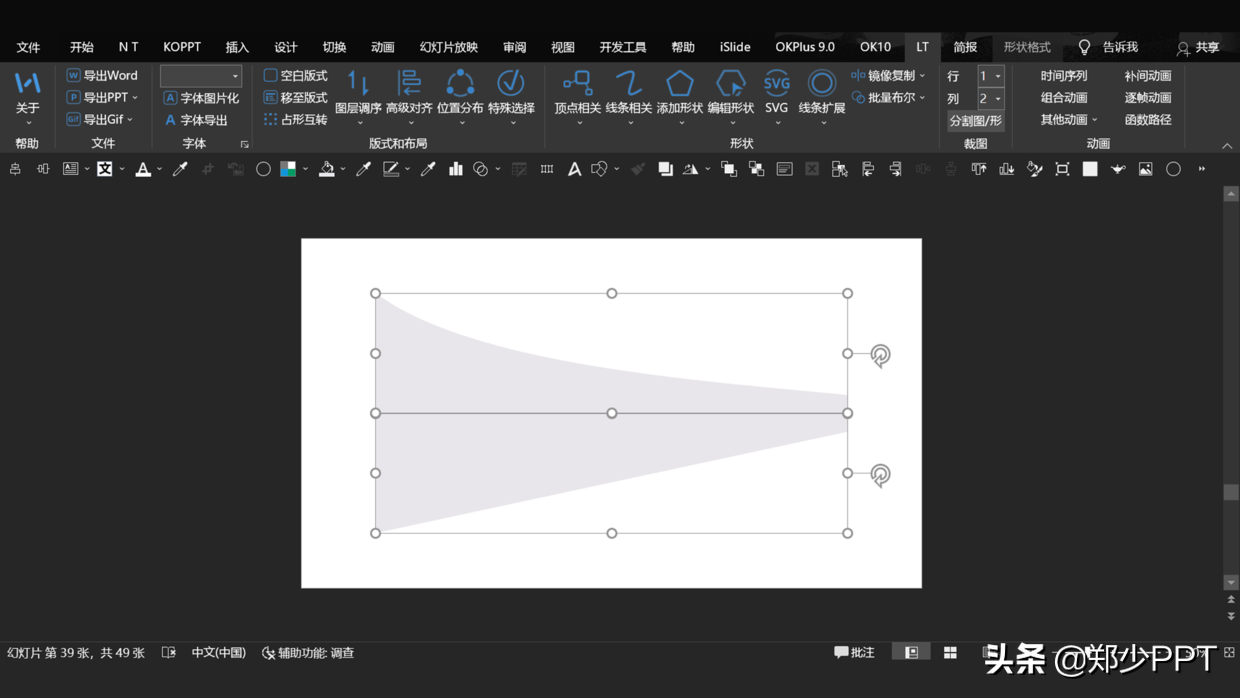Click the 线条扩展 line expand icon

822,84
